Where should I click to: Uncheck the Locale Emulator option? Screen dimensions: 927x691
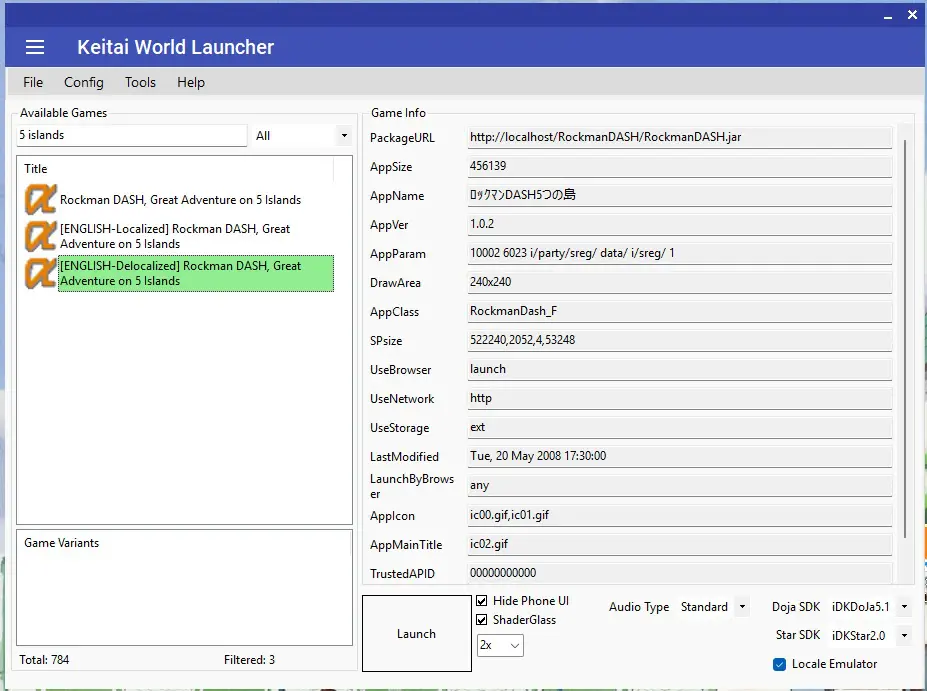tap(779, 664)
